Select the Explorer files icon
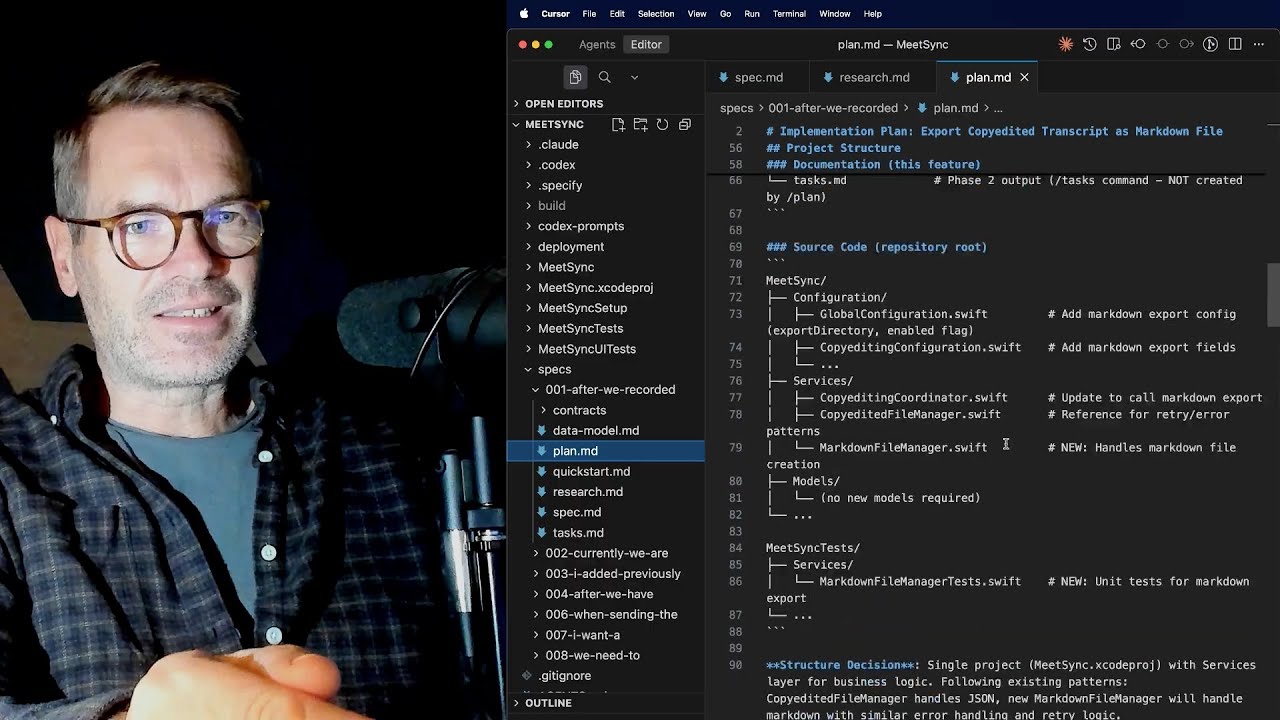 [575, 77]
